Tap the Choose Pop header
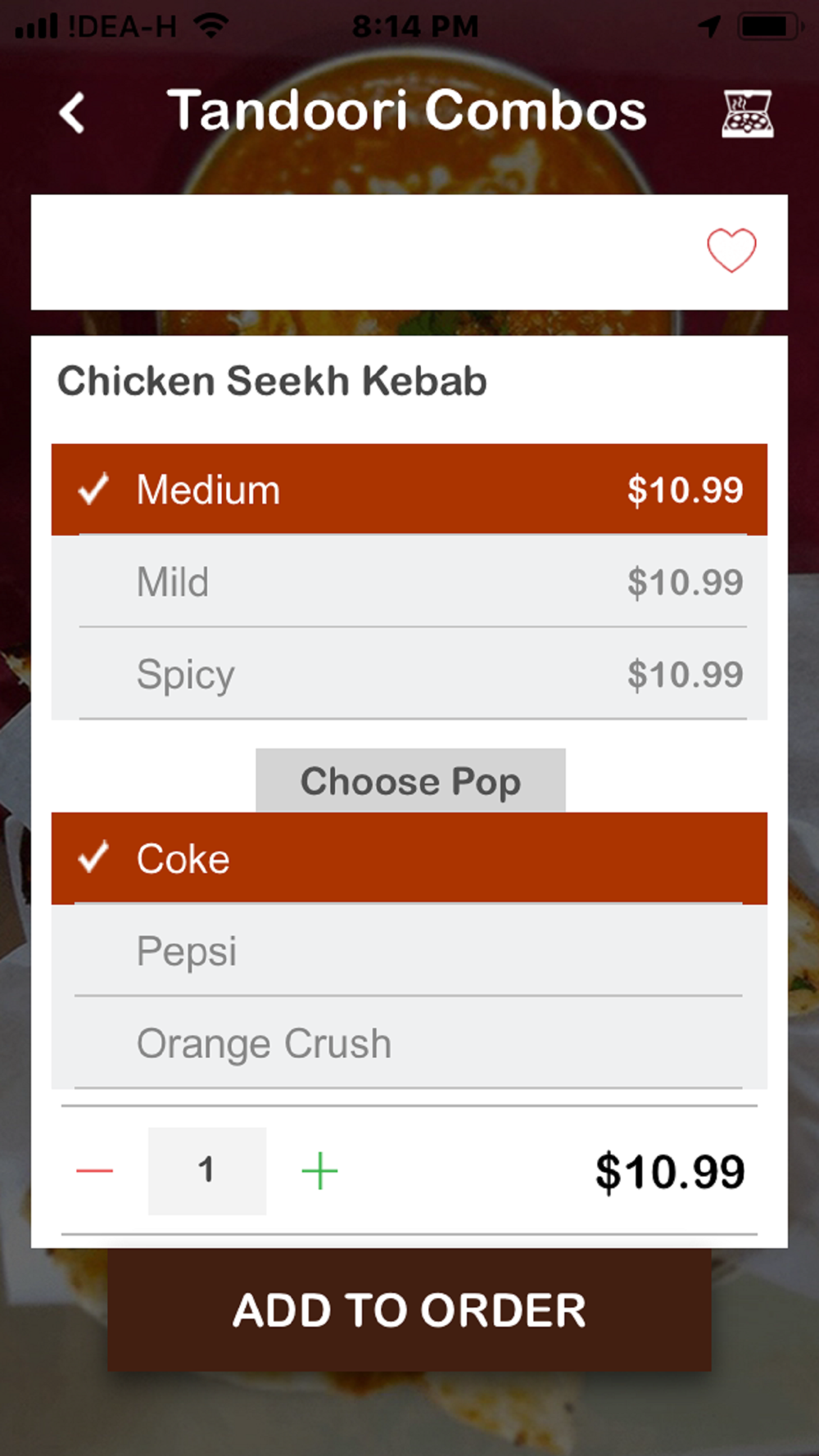This screenshot has width=819, height=1456. pyautogui.click(x=410, y=780)
